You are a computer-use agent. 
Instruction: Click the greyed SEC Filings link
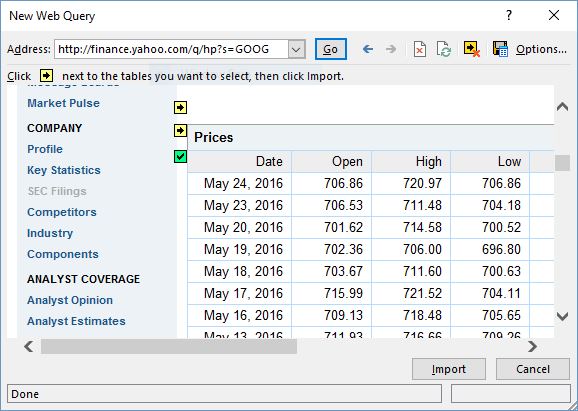coord(57,191)
